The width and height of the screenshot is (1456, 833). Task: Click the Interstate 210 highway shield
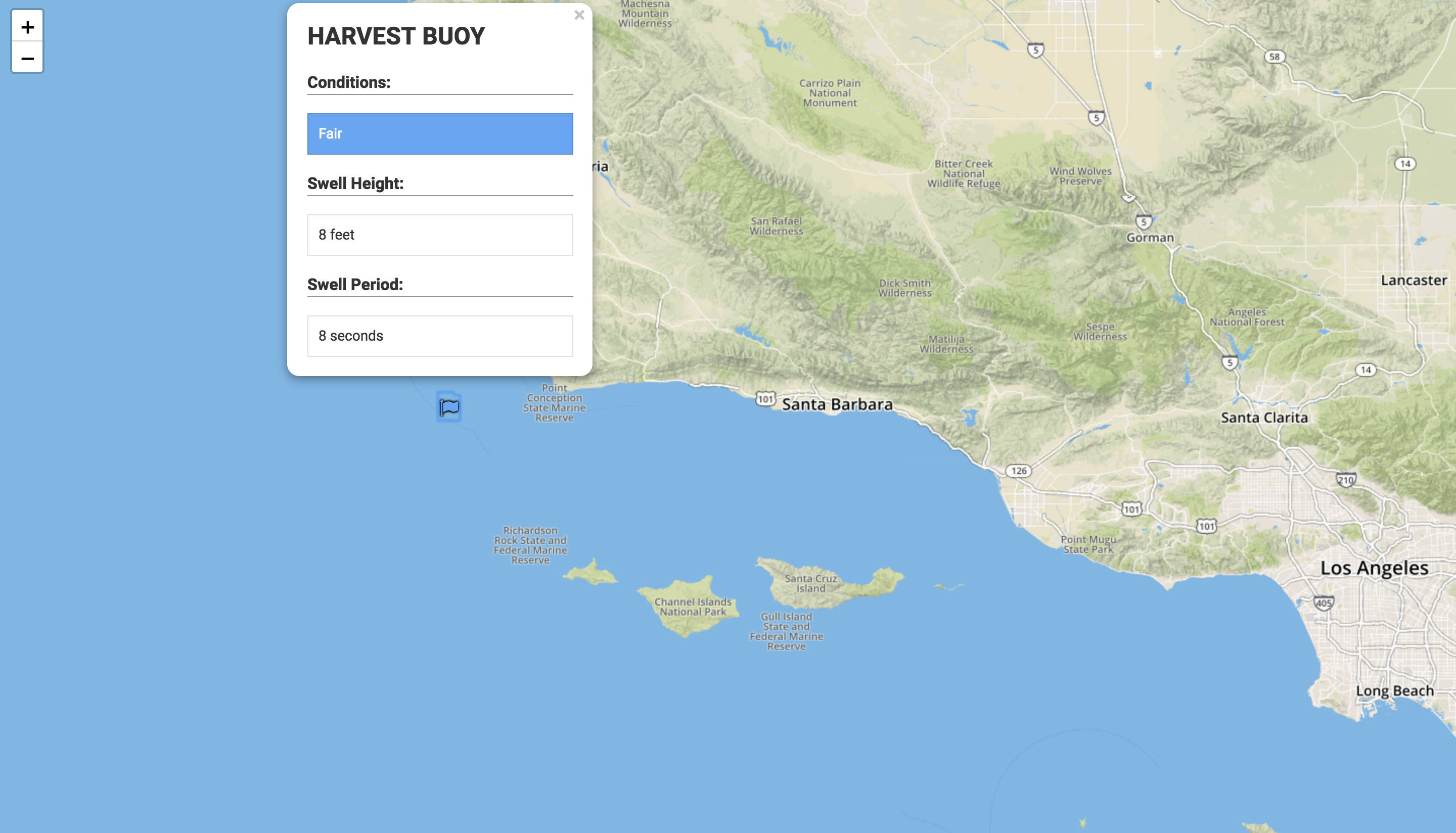click(1346, 480)
